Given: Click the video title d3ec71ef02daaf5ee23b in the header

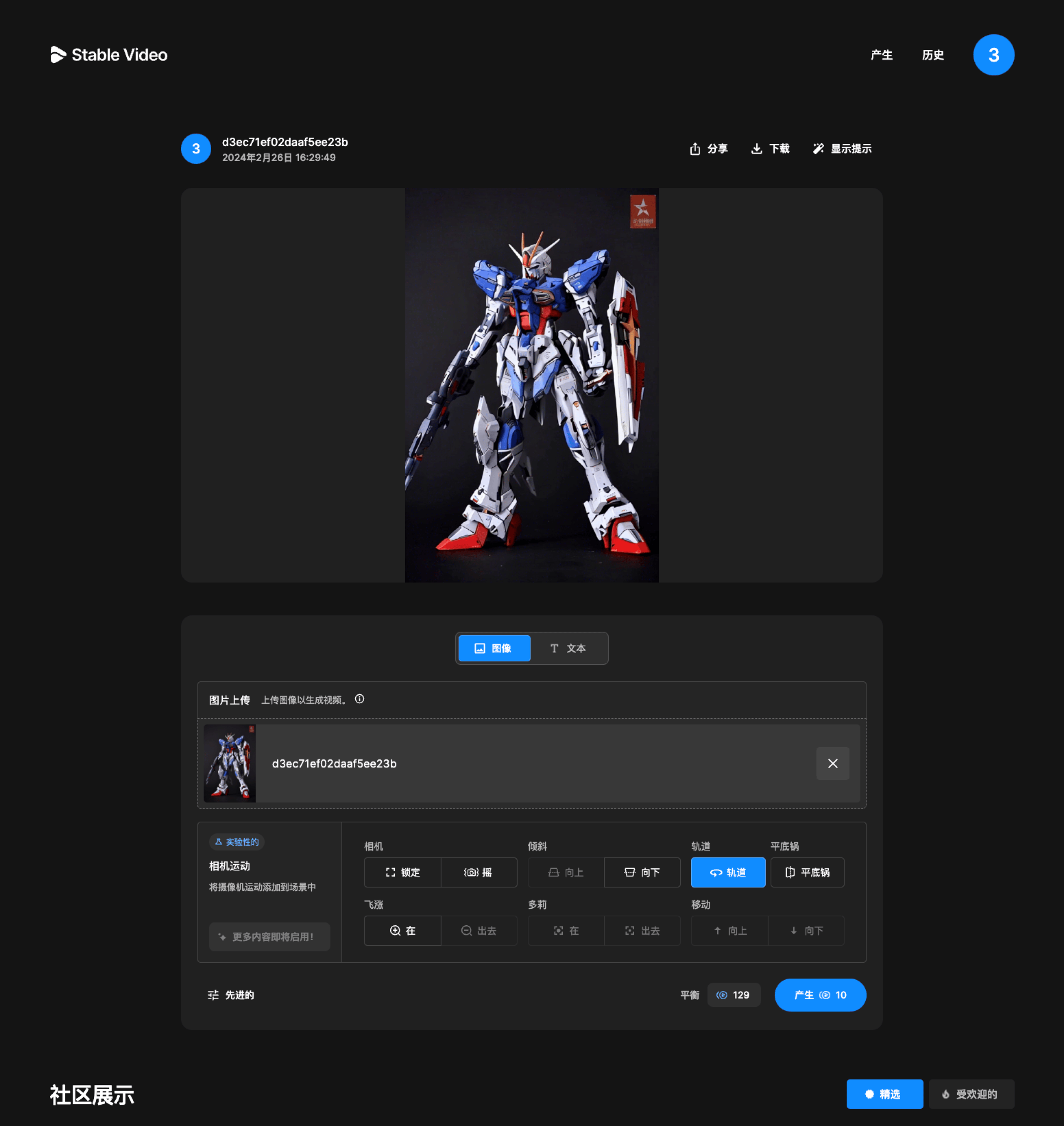Looking at the screenshot, I should point(285,142).
